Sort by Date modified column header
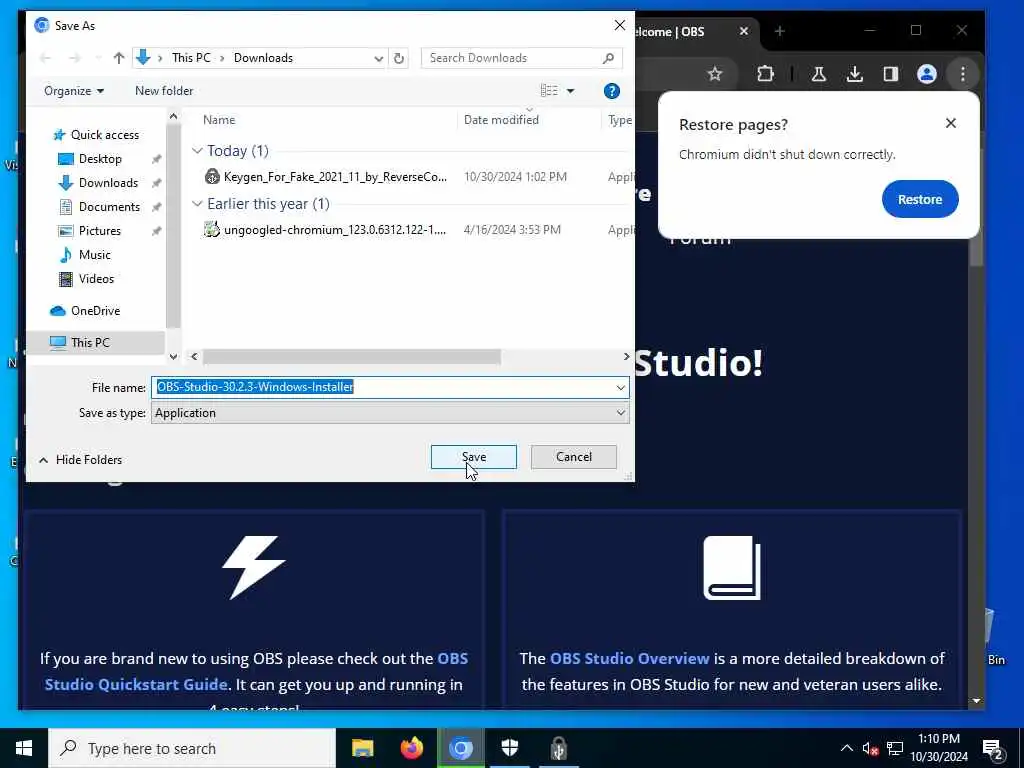 [501, 120]
